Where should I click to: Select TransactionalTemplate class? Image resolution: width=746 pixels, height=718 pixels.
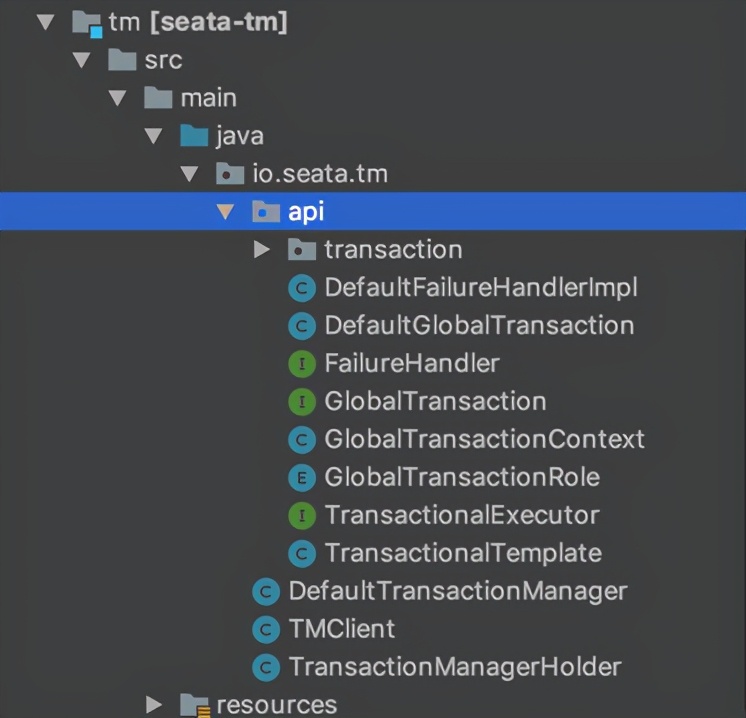click(x=463, y=553)
